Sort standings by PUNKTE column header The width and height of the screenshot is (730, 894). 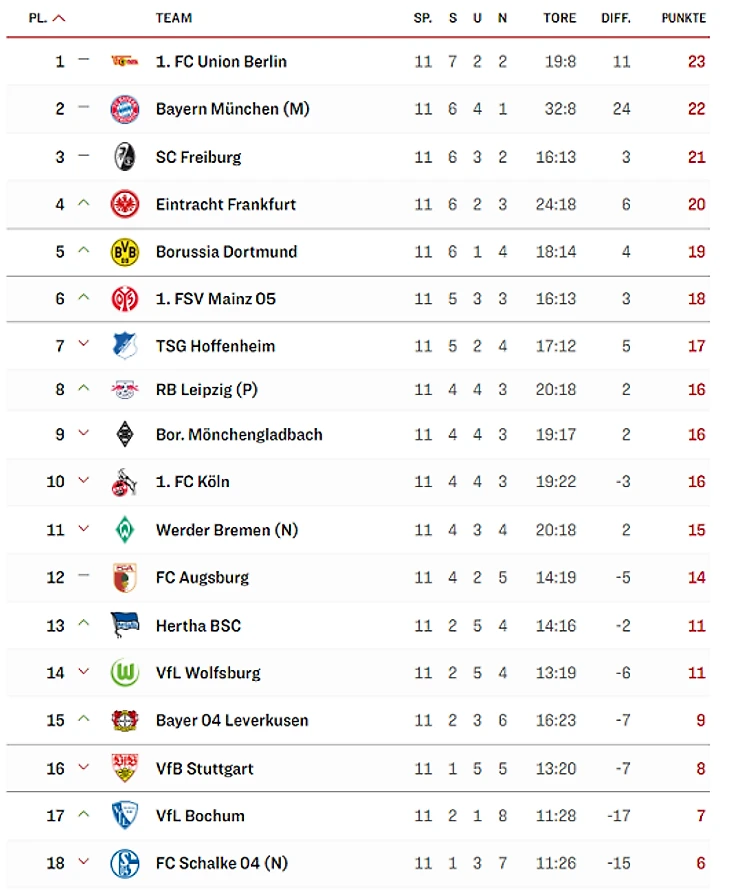[x=683, y=18]
